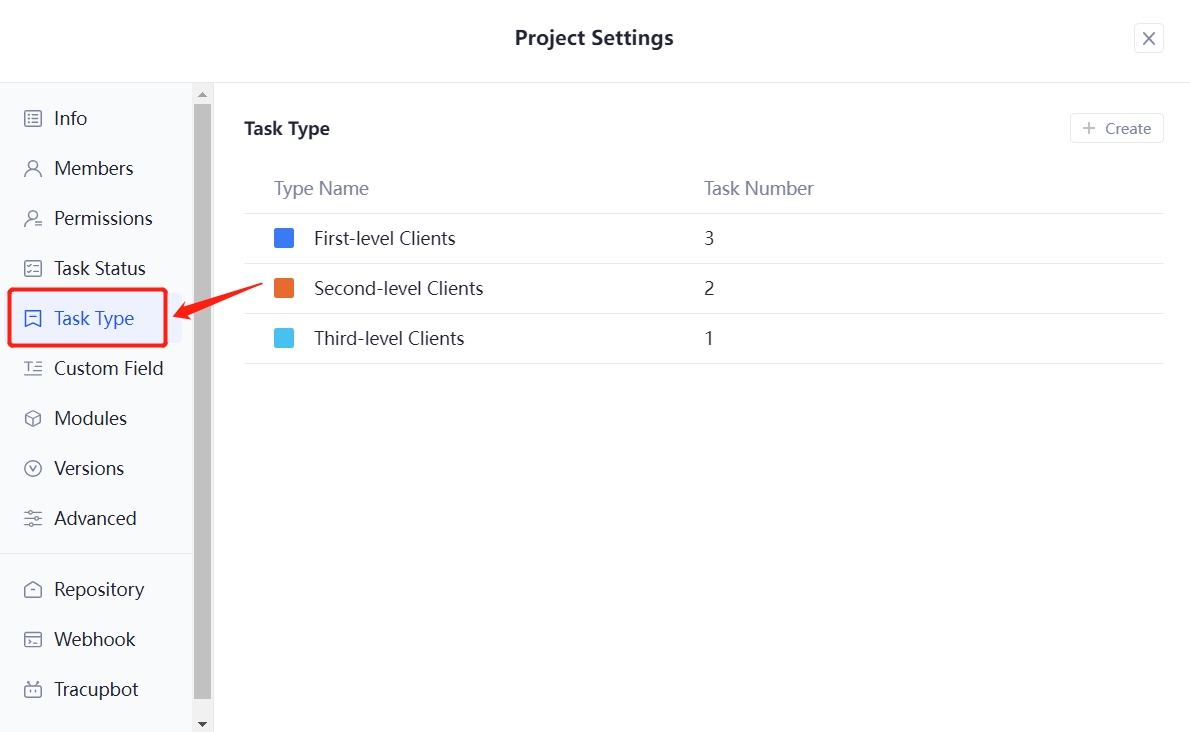This screenshot has width=1190, height=732.
Task: Click the Modules cube icon
Action: [33, 418]
